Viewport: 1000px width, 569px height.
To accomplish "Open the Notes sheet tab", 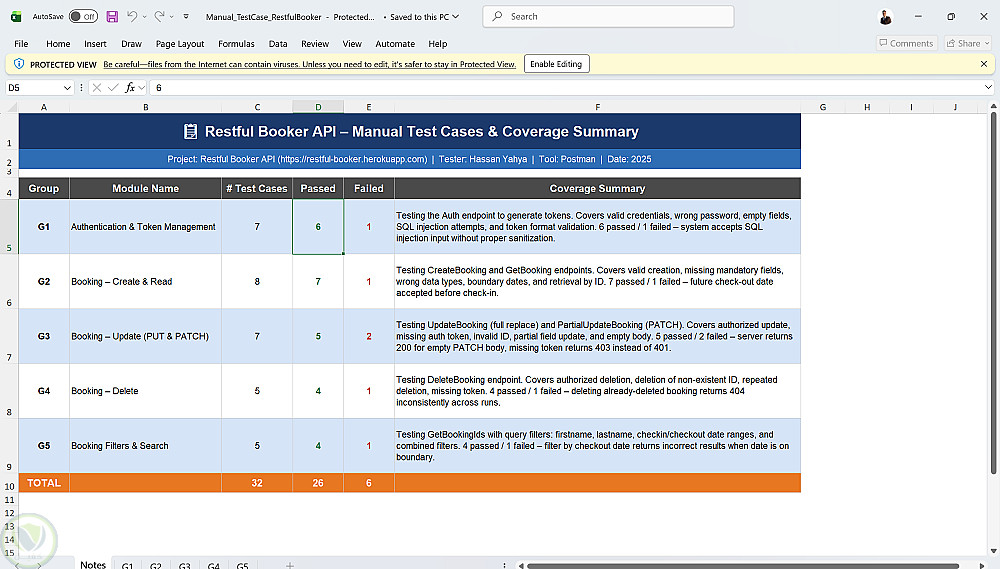I will (93, 565).
